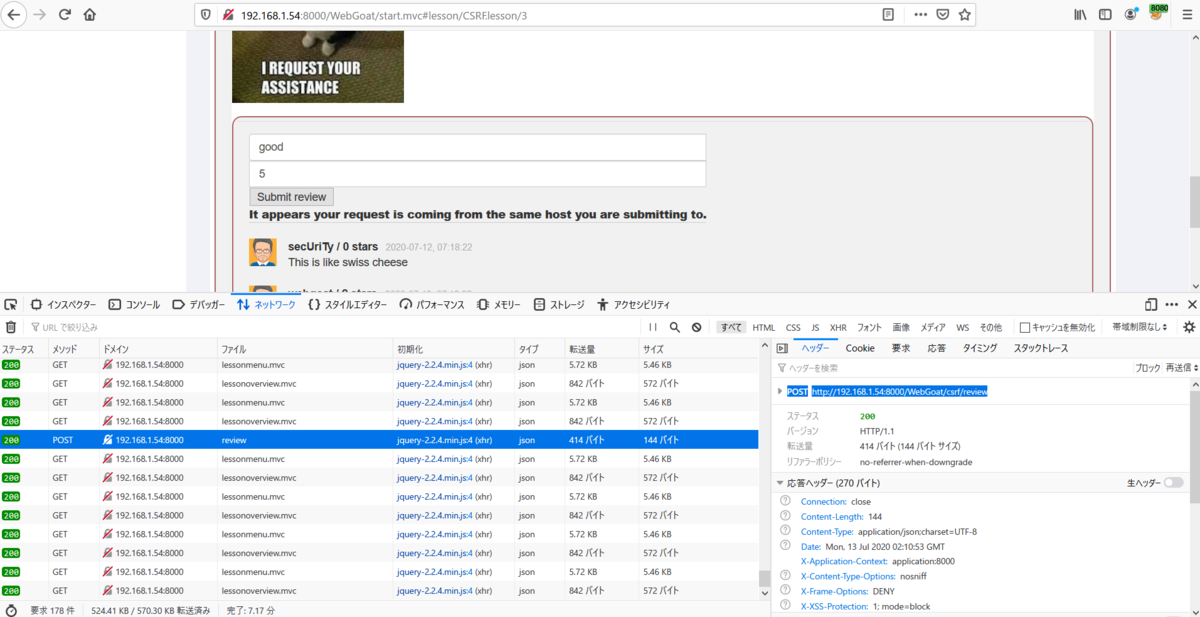Toggle the CSS filter button
The height and width of the screenshot is (617, 1200).
pos(793,327)
